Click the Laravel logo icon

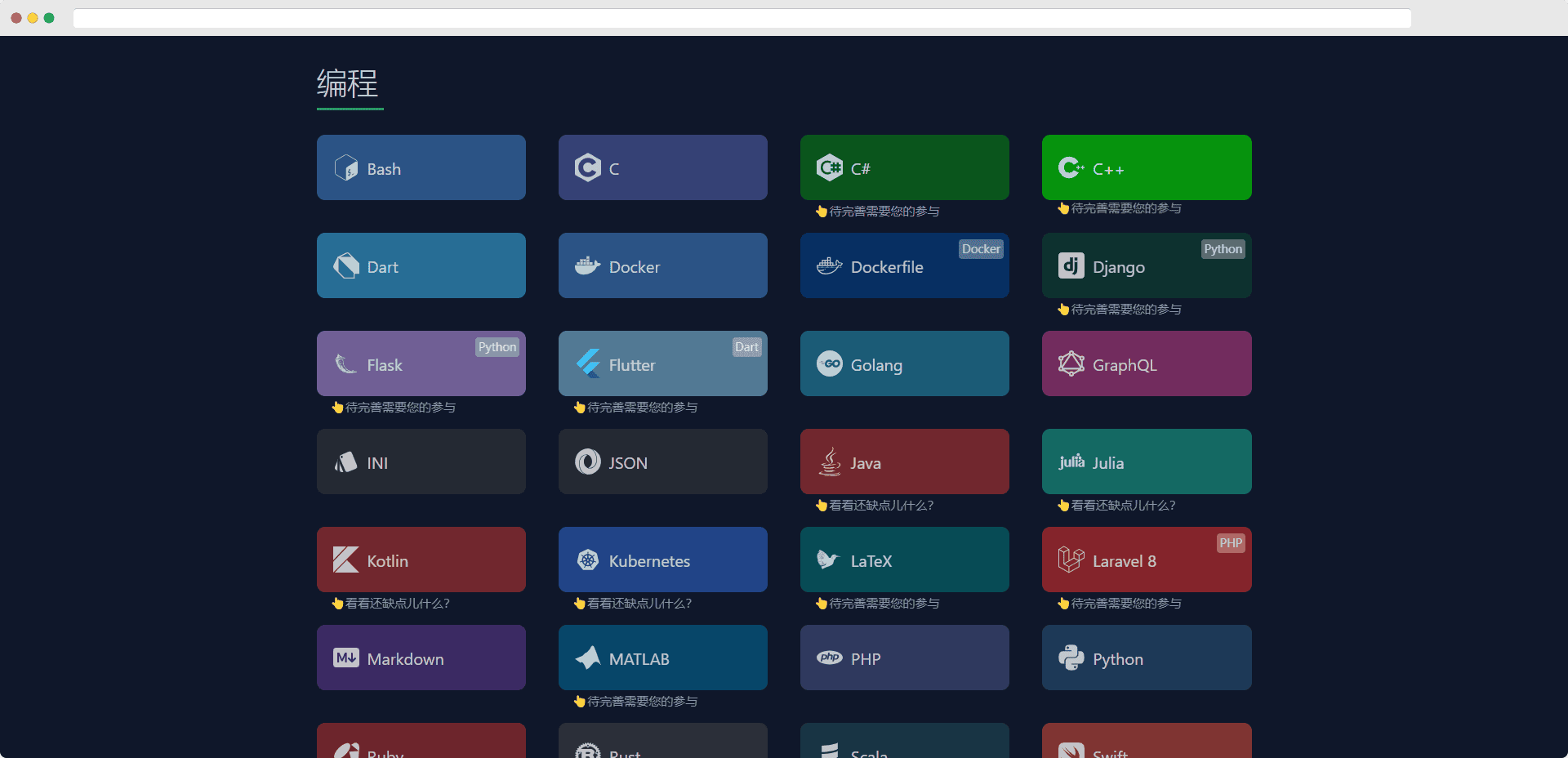[1071, 560]
